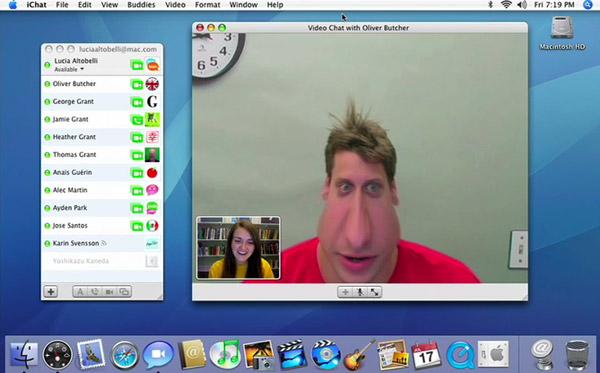
Task: Click George Grant's green video camera icon
Action: (x=137, y=102)
